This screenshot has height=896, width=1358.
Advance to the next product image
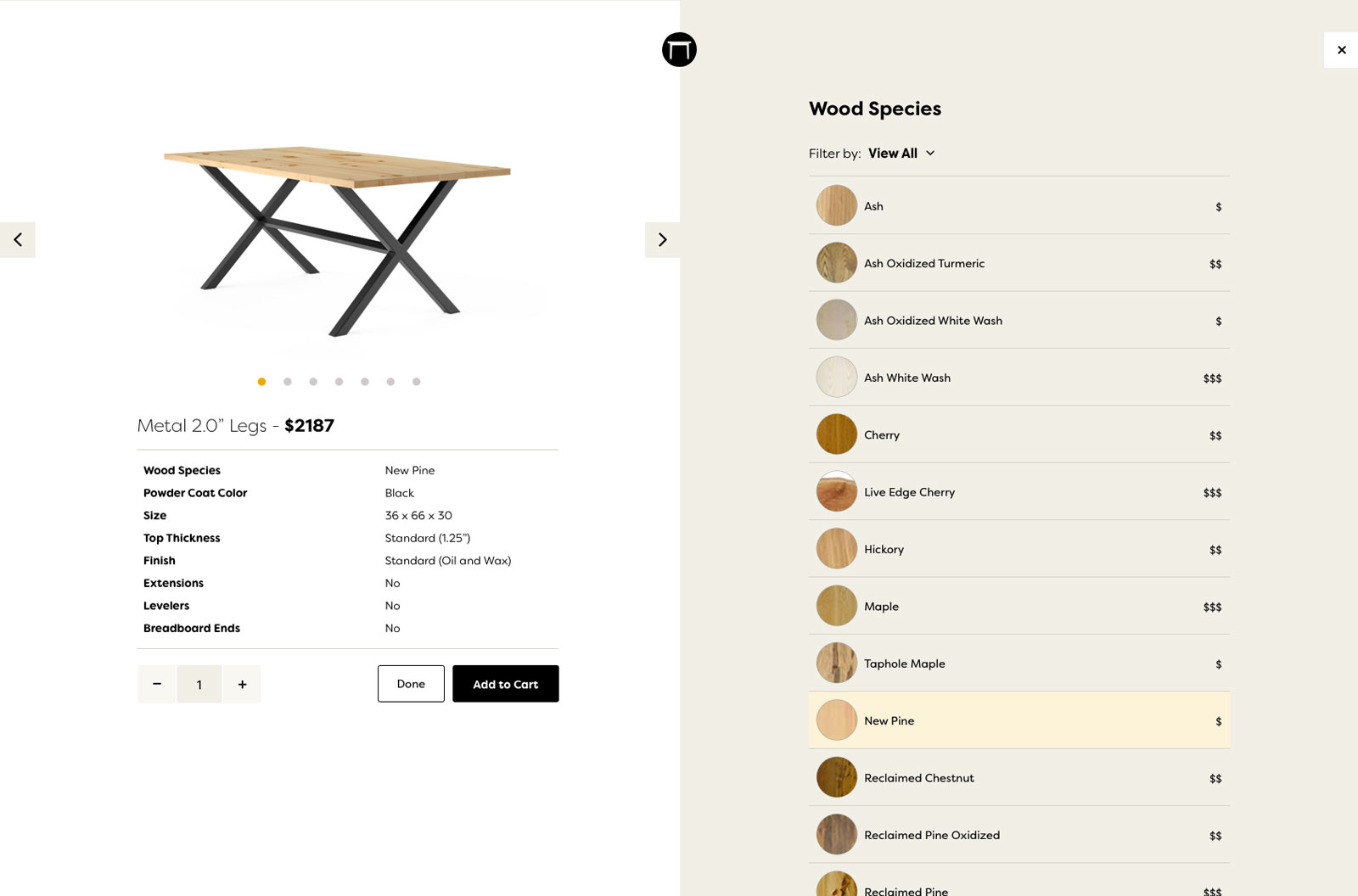[x=662, y=240]
